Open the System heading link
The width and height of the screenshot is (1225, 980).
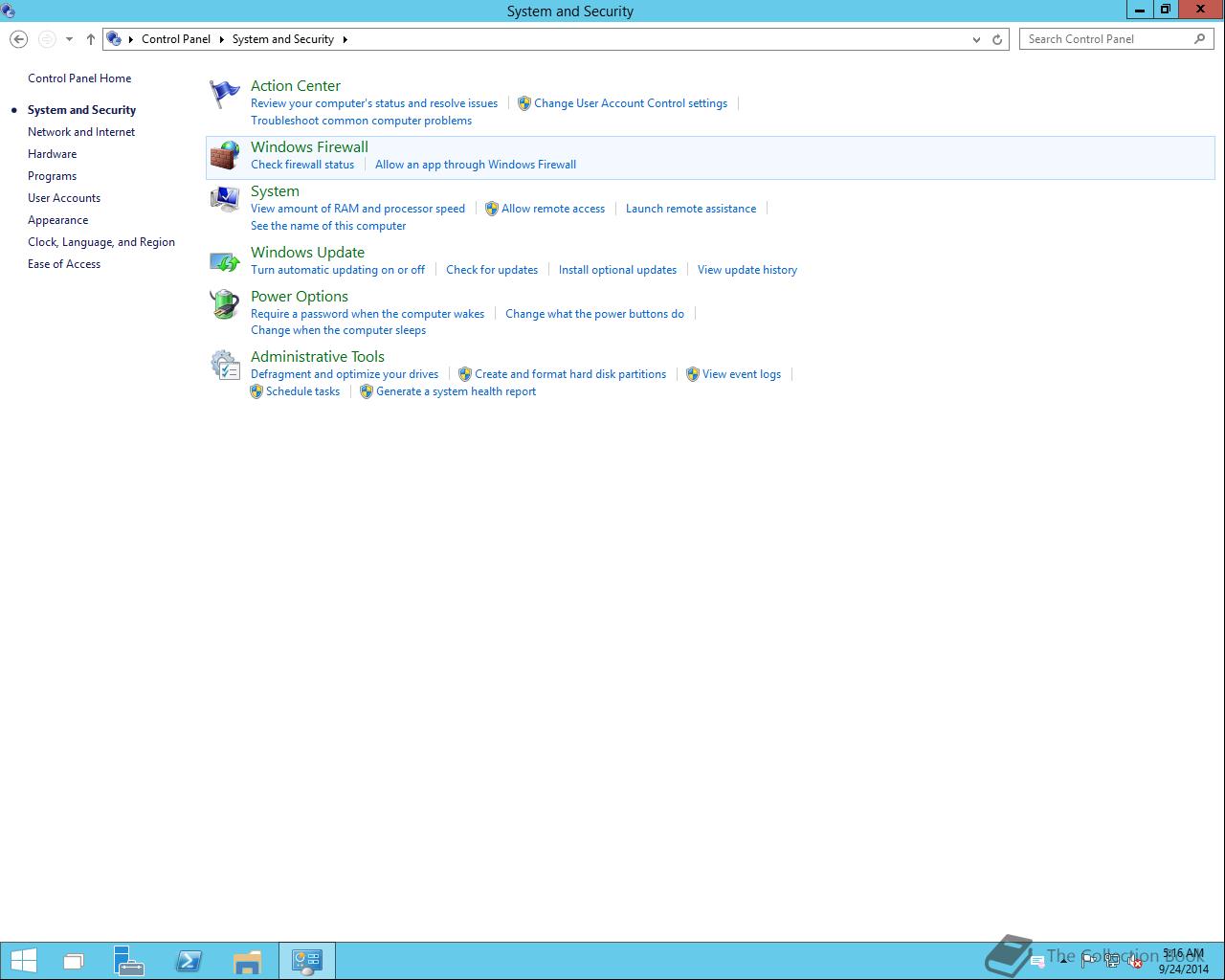coord(275,191)
